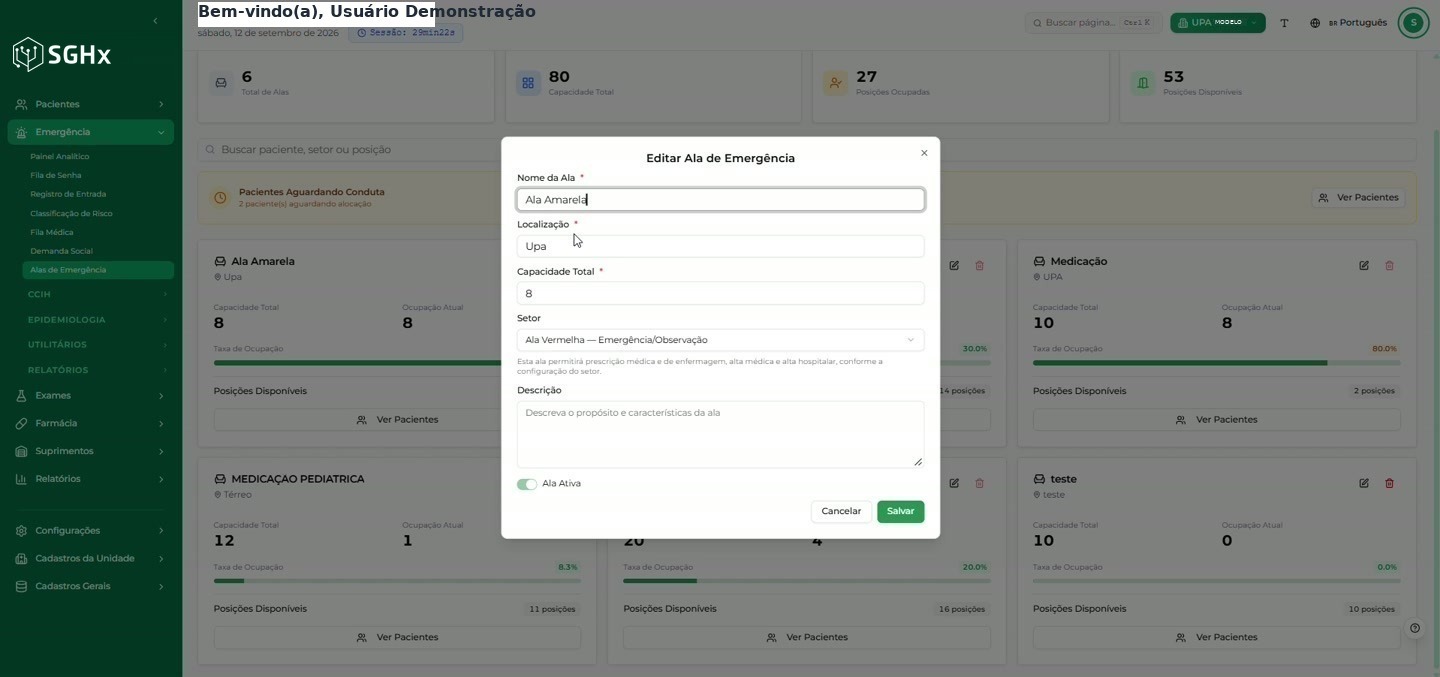Click the Descrição text area
This screenshot has width=1440, height=677.
pos(720,434)
